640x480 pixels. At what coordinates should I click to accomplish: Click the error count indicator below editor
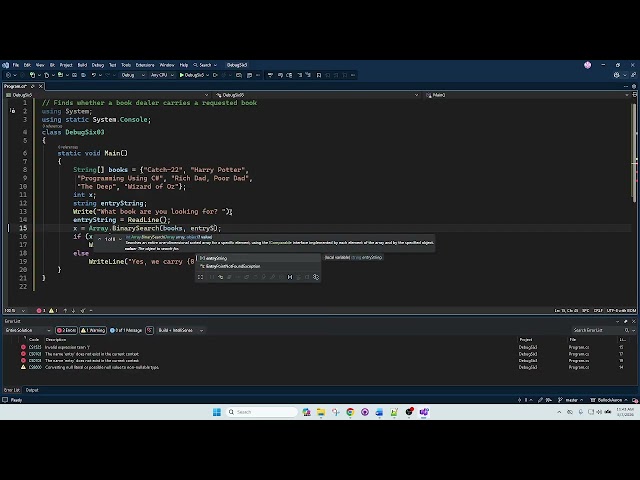pyautogui.click(x=41, y=311)
